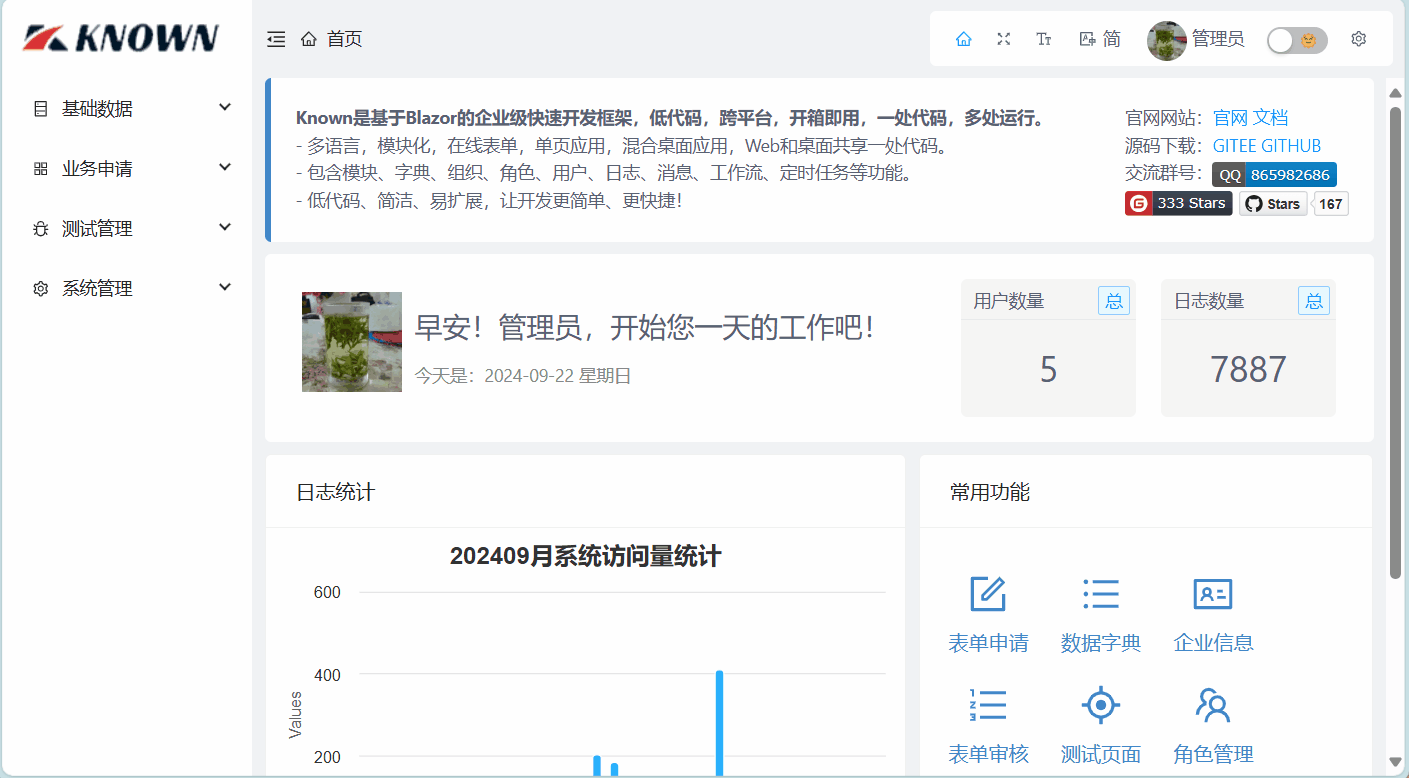
Task: Click the scrollbar down arrow
Action: [1396, 762]
